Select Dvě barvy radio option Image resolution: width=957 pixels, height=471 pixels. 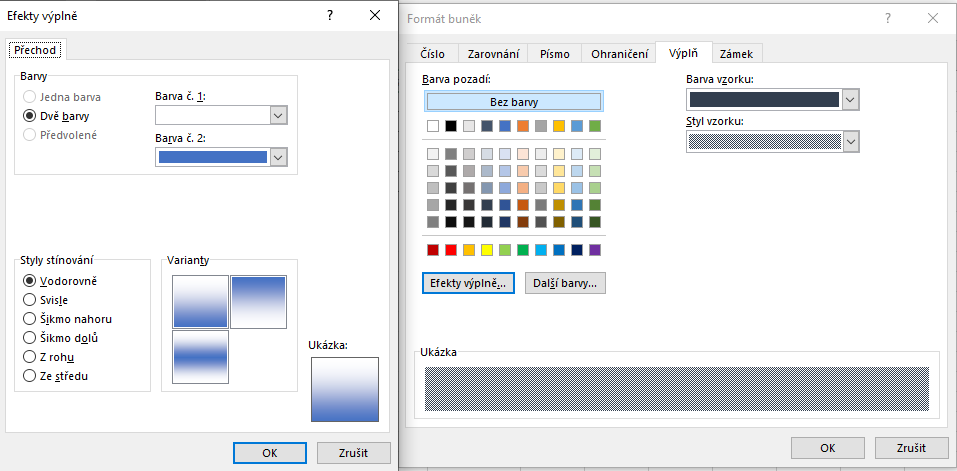(30, 116)
